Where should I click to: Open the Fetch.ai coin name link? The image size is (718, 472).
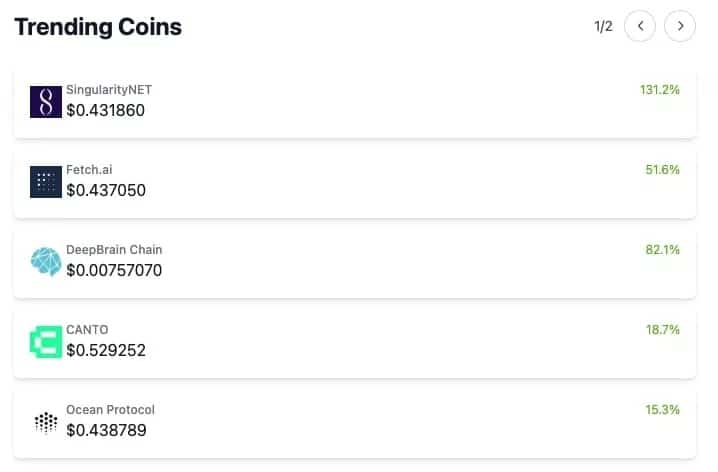pos(89,170)
